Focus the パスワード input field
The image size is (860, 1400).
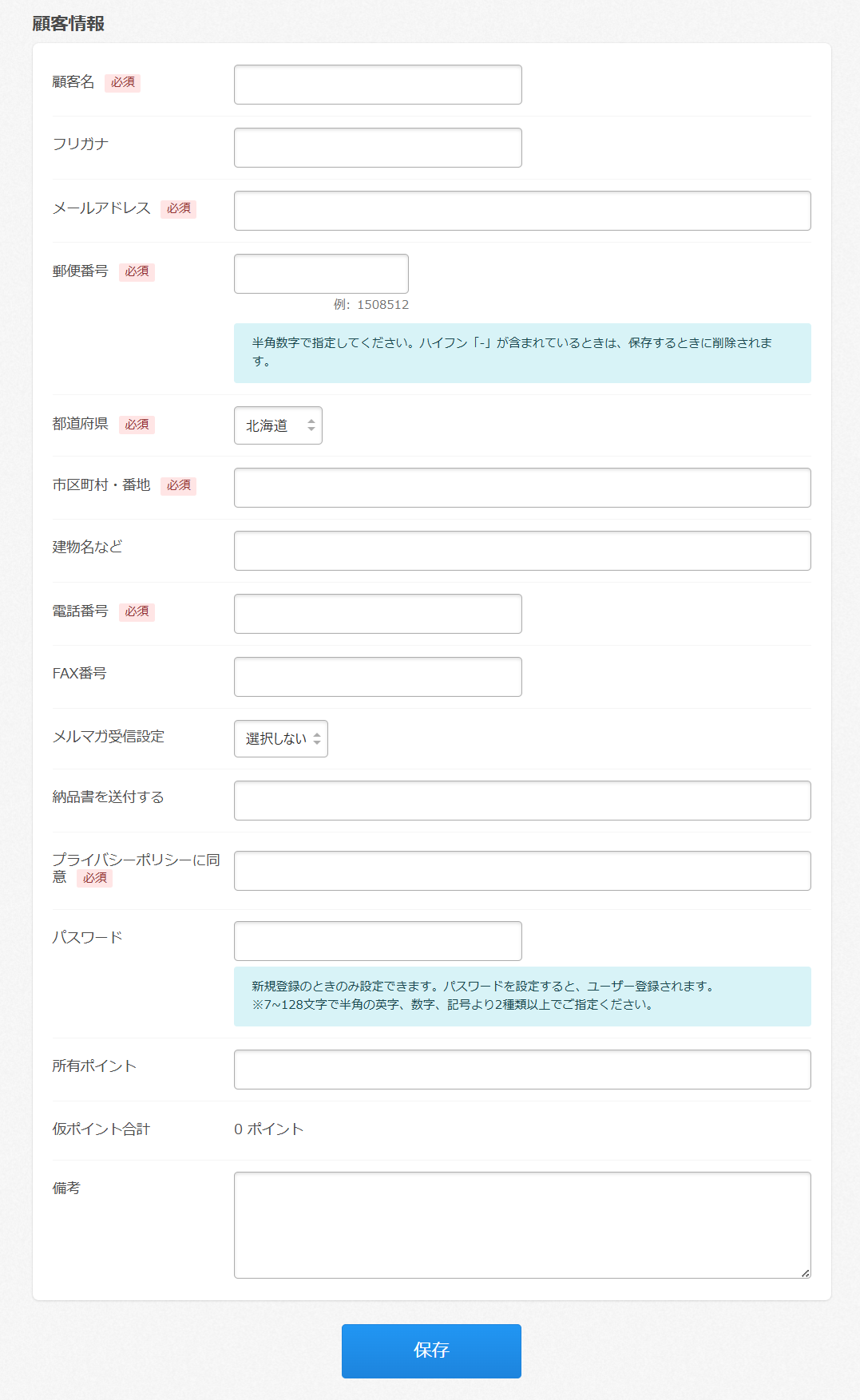(x=378, y=941)
